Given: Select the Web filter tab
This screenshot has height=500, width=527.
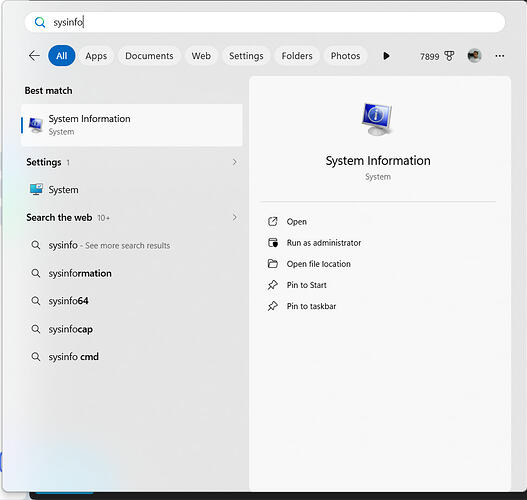Looking at the screenshot, I should [x=201, y=56].
